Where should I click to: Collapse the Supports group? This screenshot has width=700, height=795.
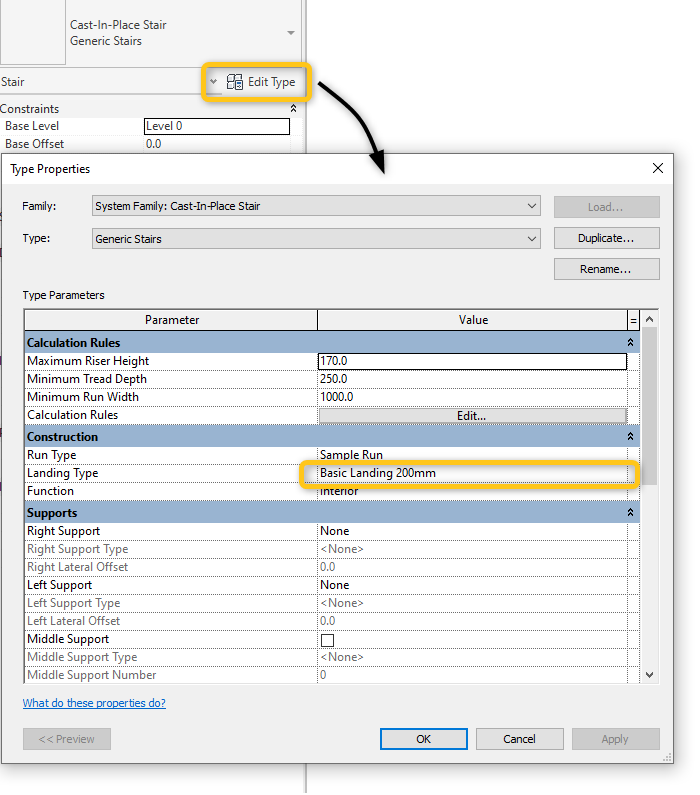[x=631, y=513]
